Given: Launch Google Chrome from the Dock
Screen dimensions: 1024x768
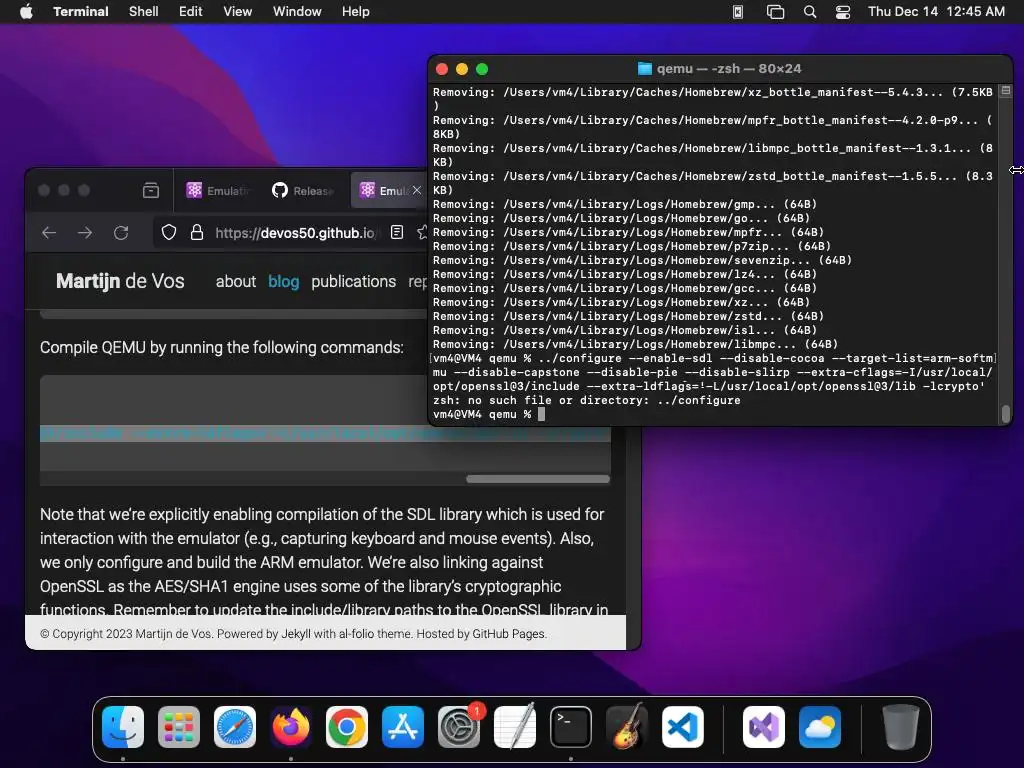Looking at the screenshot, I should click(x=347, y=727).
